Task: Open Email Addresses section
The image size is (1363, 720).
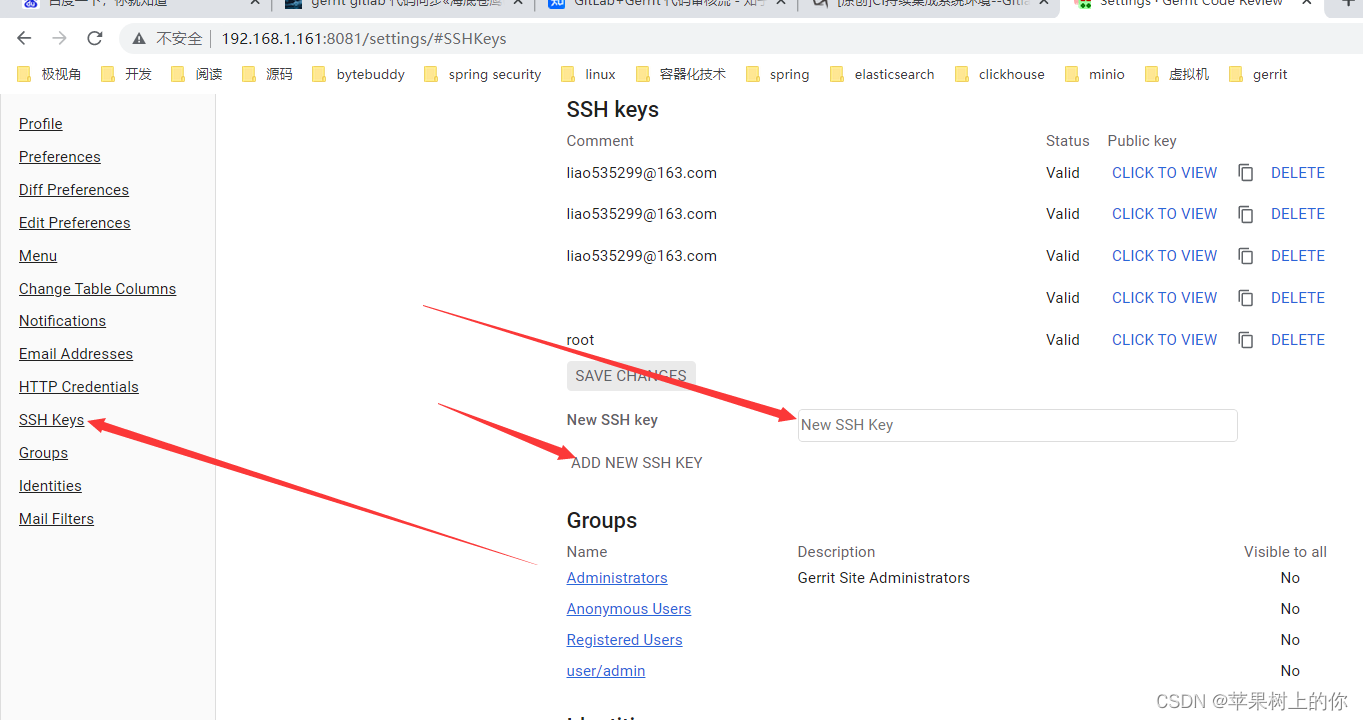Action: pyautogui.click(x=76, y=354)
